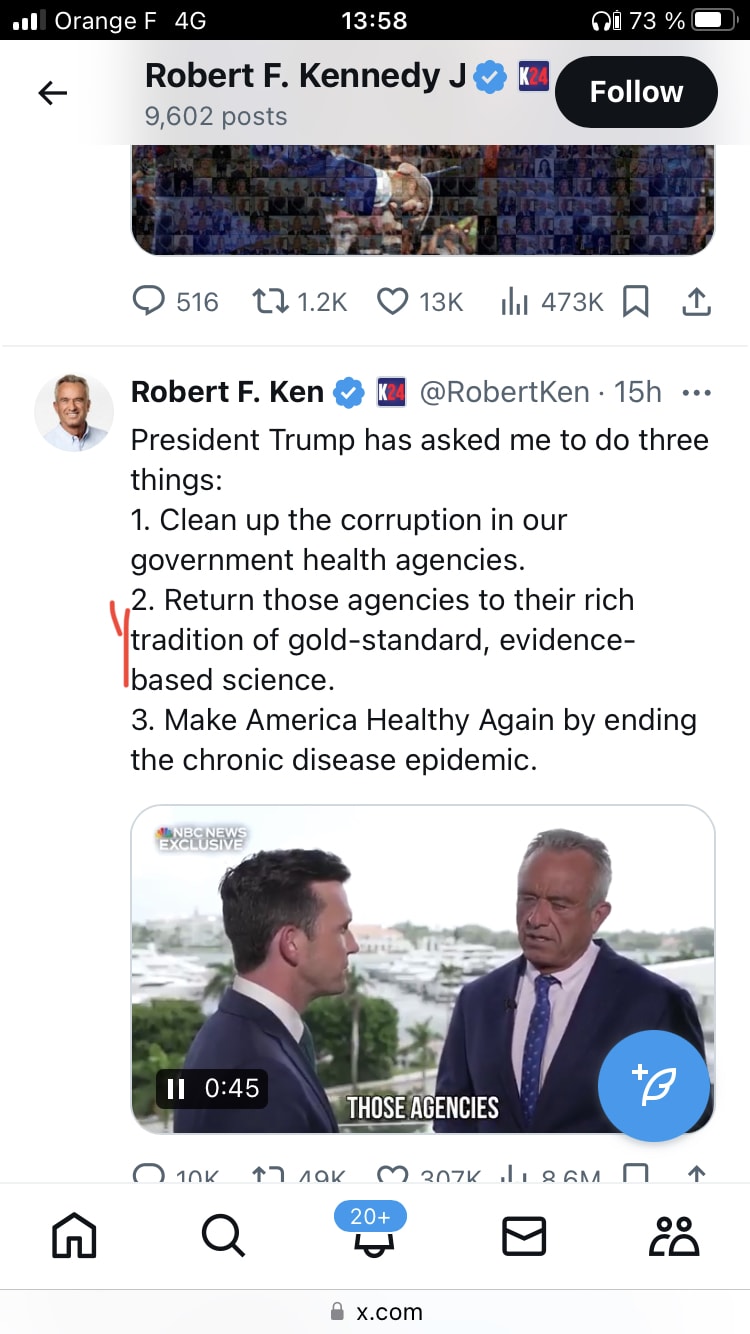Like the post with 13K likes
750x1334 pixels.
393,302
